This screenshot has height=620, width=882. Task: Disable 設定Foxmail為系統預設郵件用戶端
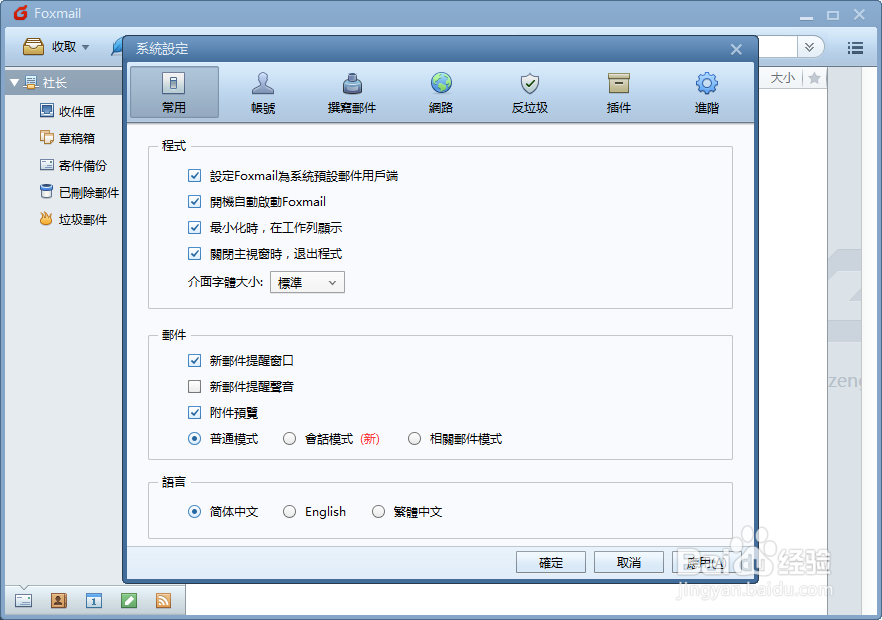tap(194, 174)
